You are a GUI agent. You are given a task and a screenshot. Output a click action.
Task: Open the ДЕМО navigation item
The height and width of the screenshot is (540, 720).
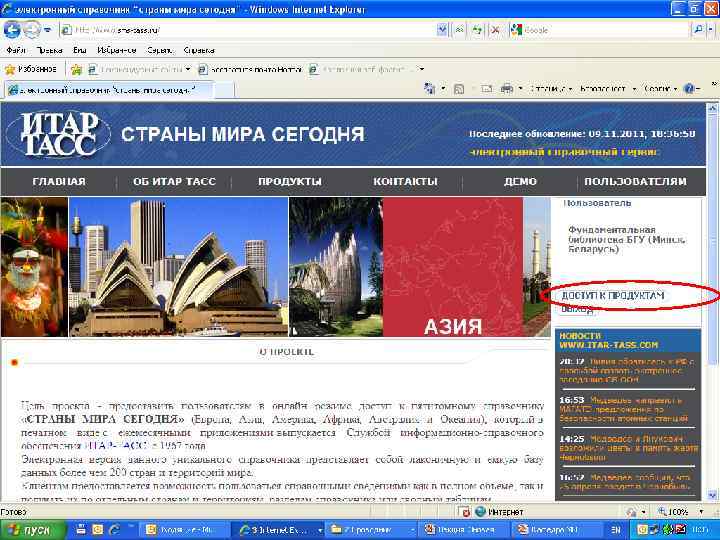520,182
